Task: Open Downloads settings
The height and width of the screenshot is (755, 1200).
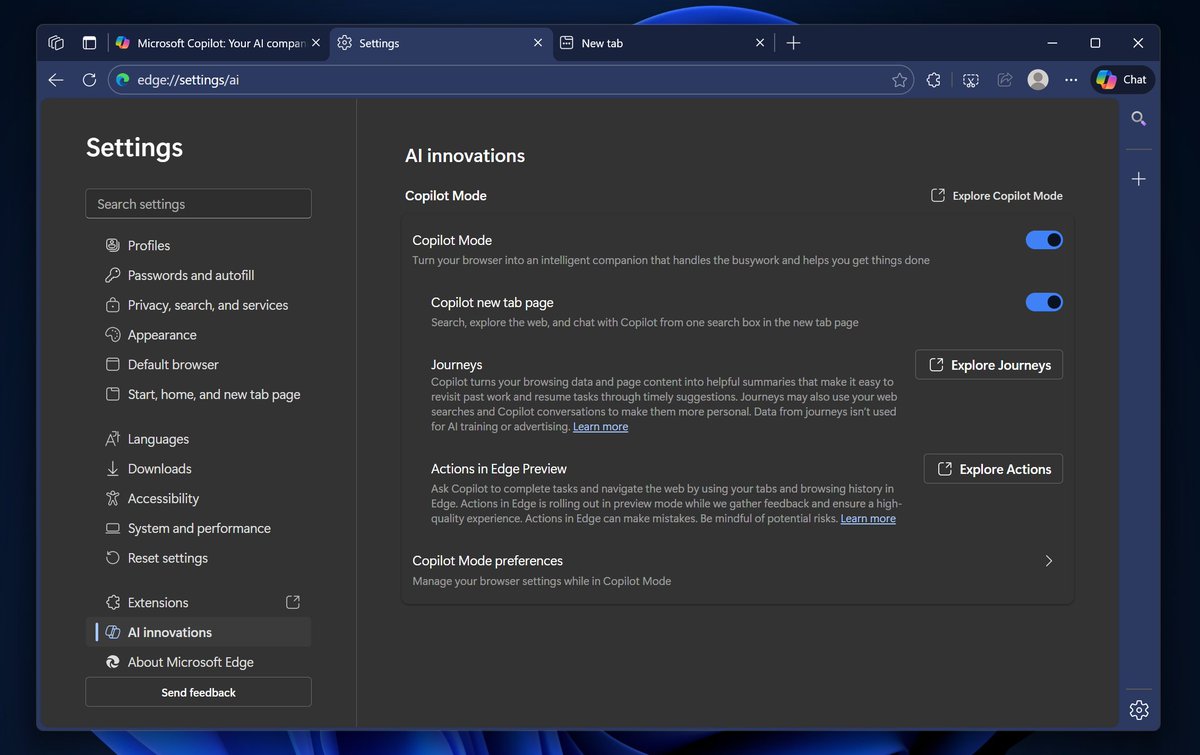Action: tap(198, 469)
